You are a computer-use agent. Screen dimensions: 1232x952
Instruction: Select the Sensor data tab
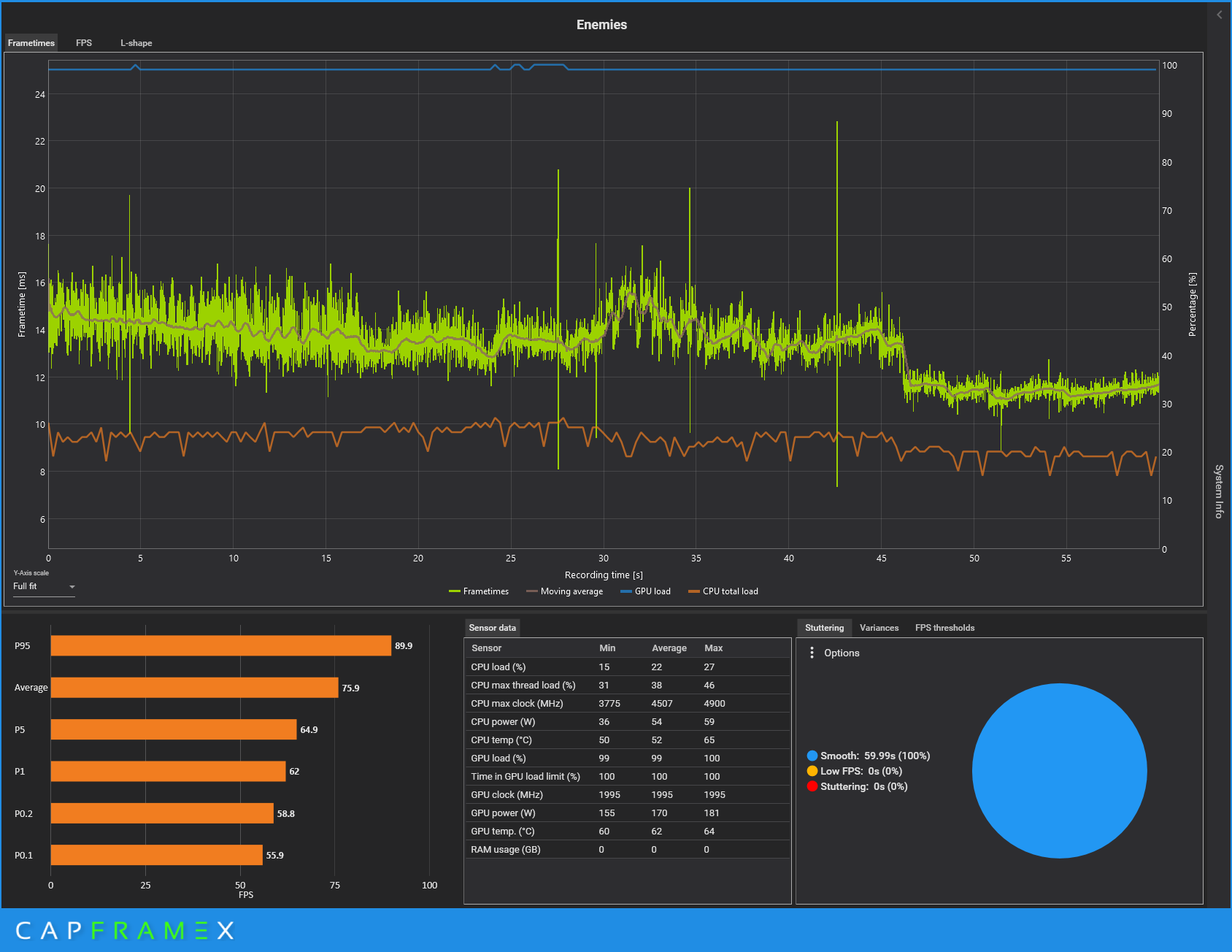[x=492, y=628]
